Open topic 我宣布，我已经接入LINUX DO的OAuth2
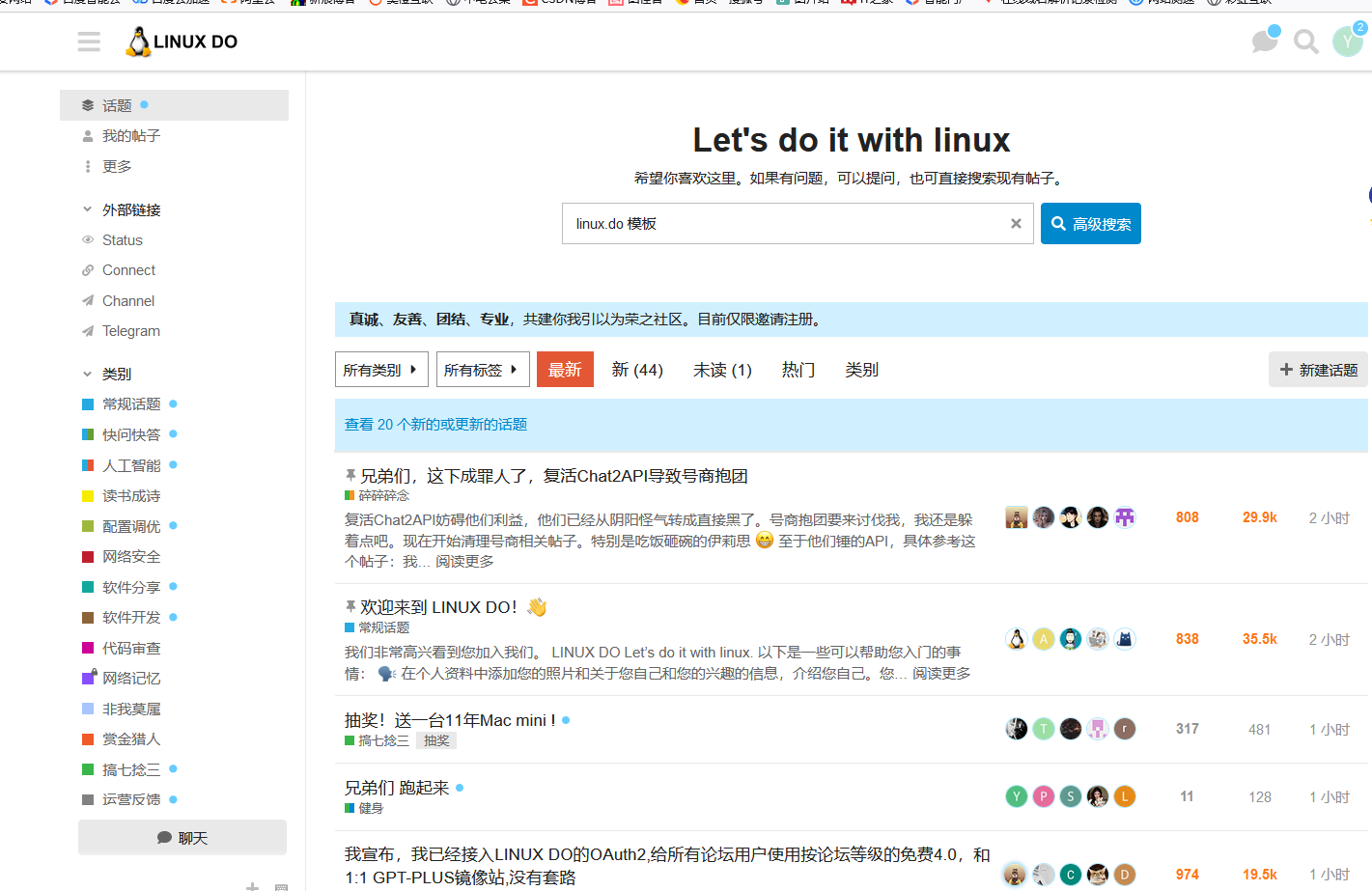This screenshot has width=1372, height=891. (667, 866)
